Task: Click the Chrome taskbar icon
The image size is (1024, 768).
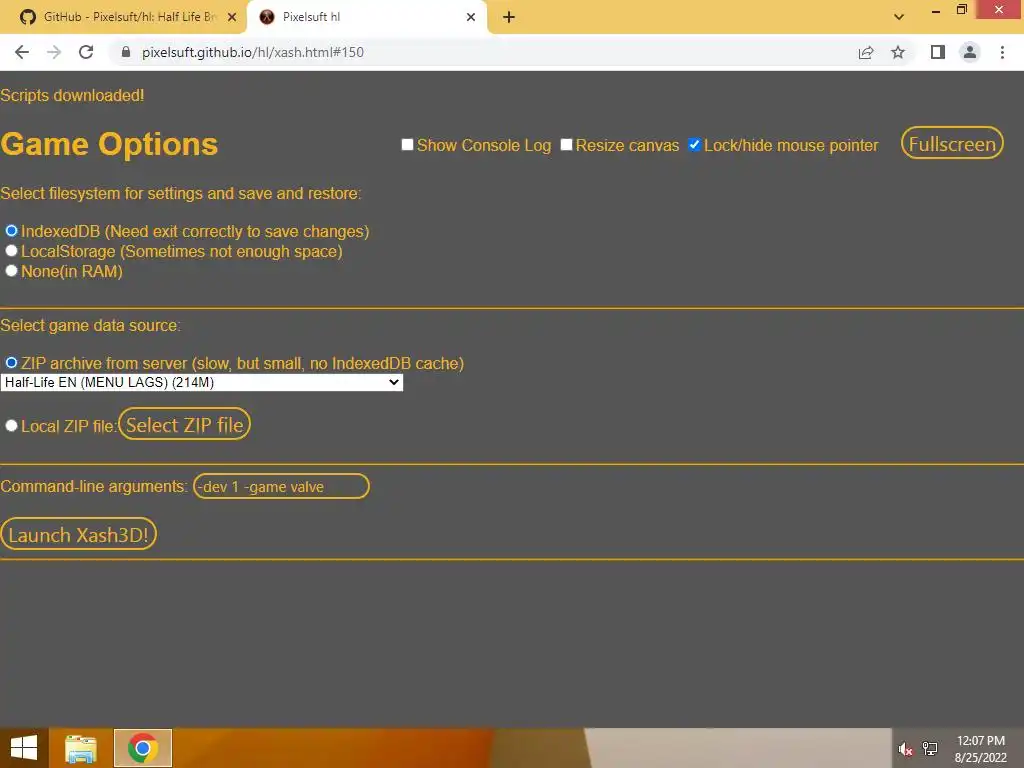Action: 143,748
